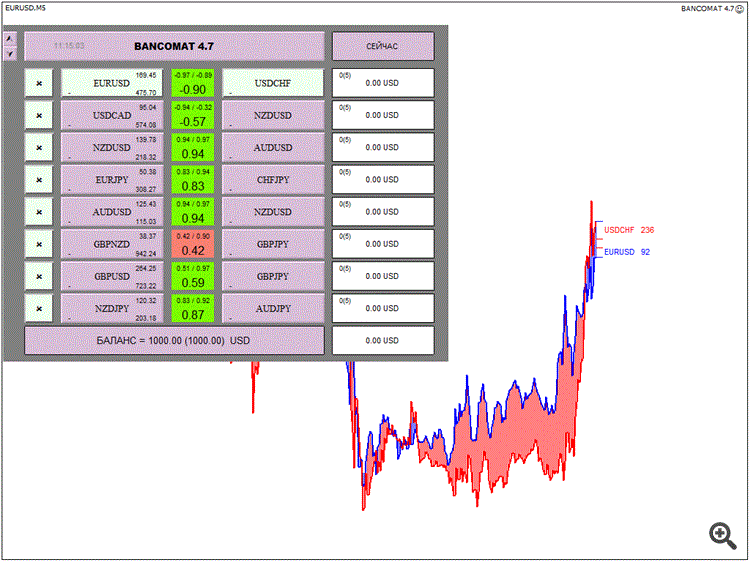This screenshot has height=562, width=750.
Task: Select the GBPNZD pair button
Action: [112, 244]
